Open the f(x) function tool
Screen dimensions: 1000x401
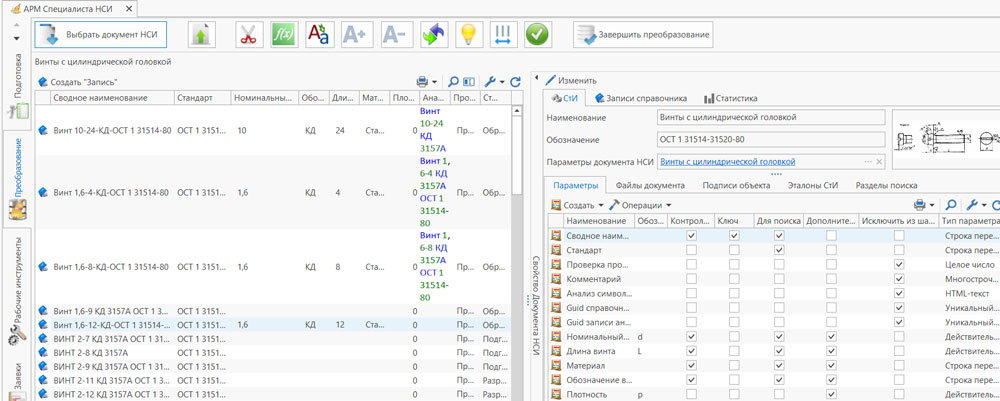[283, 35]
